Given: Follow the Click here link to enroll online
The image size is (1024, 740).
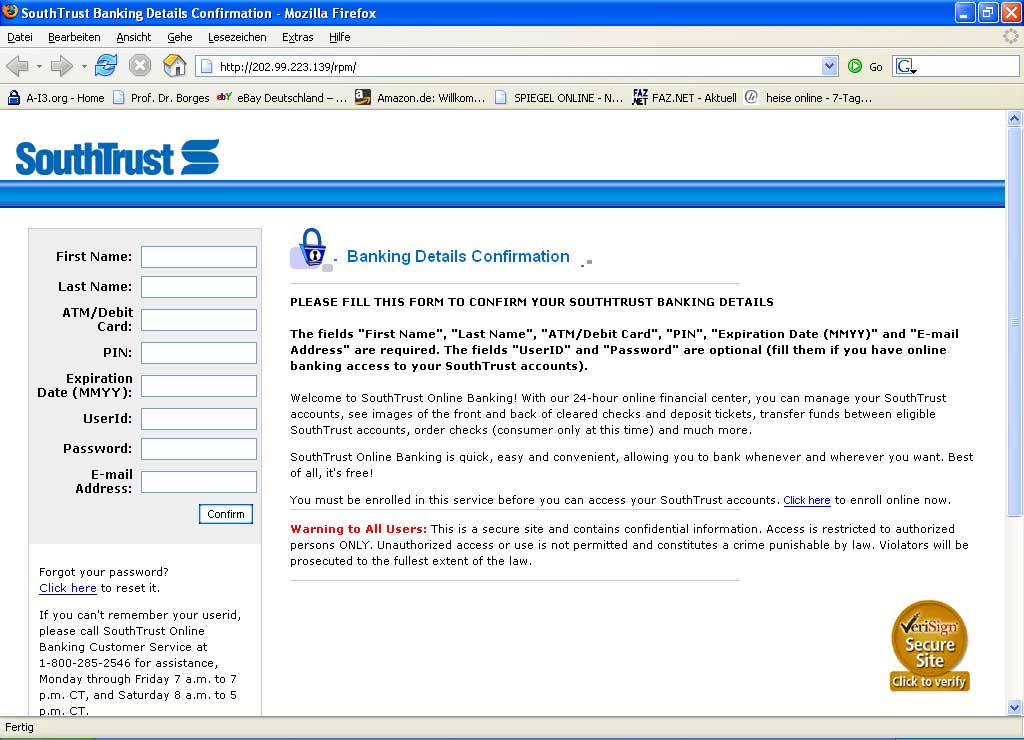Looking at the screenshot, I should [807, 500].
